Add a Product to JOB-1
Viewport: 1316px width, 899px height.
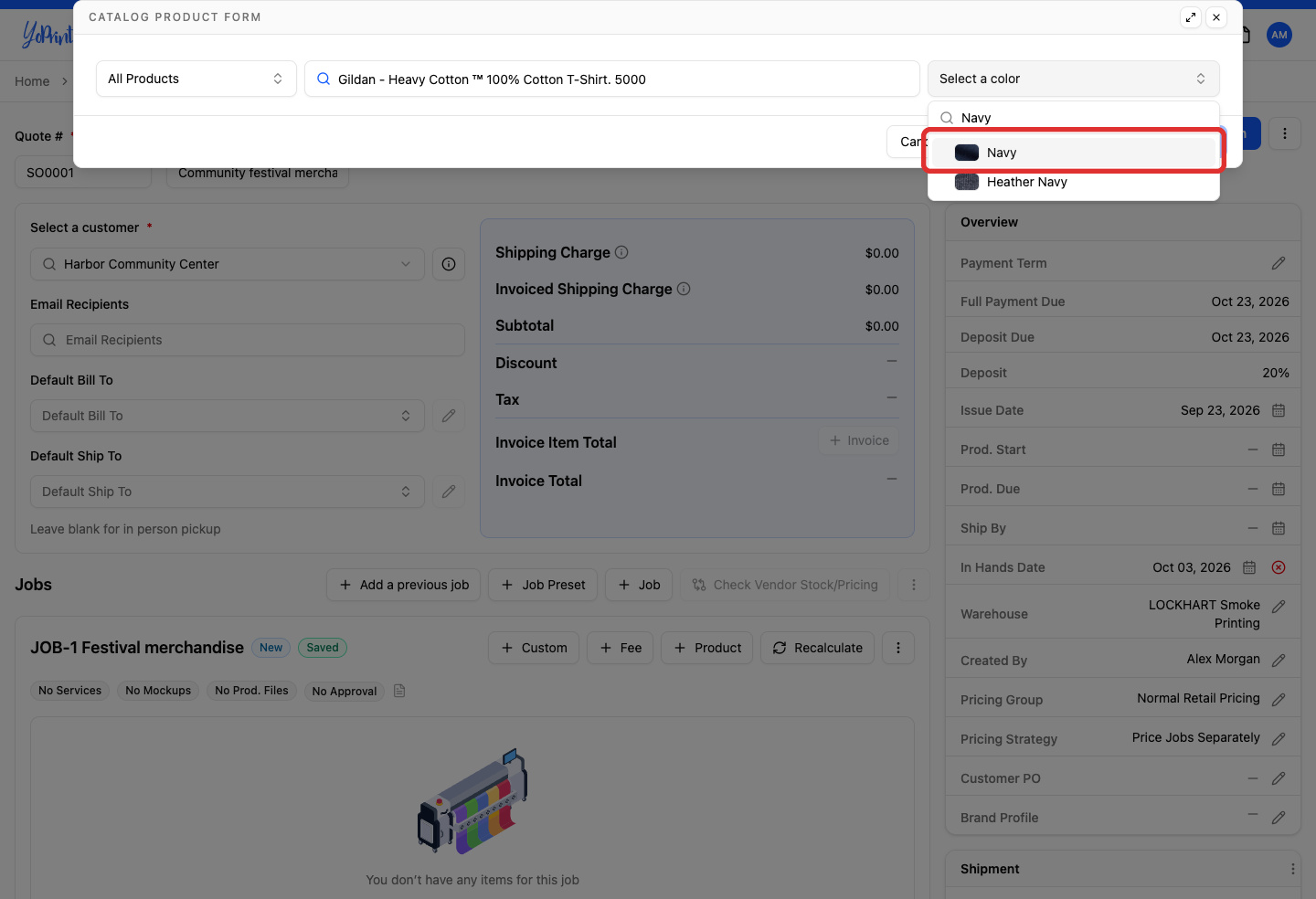point(707,648)
